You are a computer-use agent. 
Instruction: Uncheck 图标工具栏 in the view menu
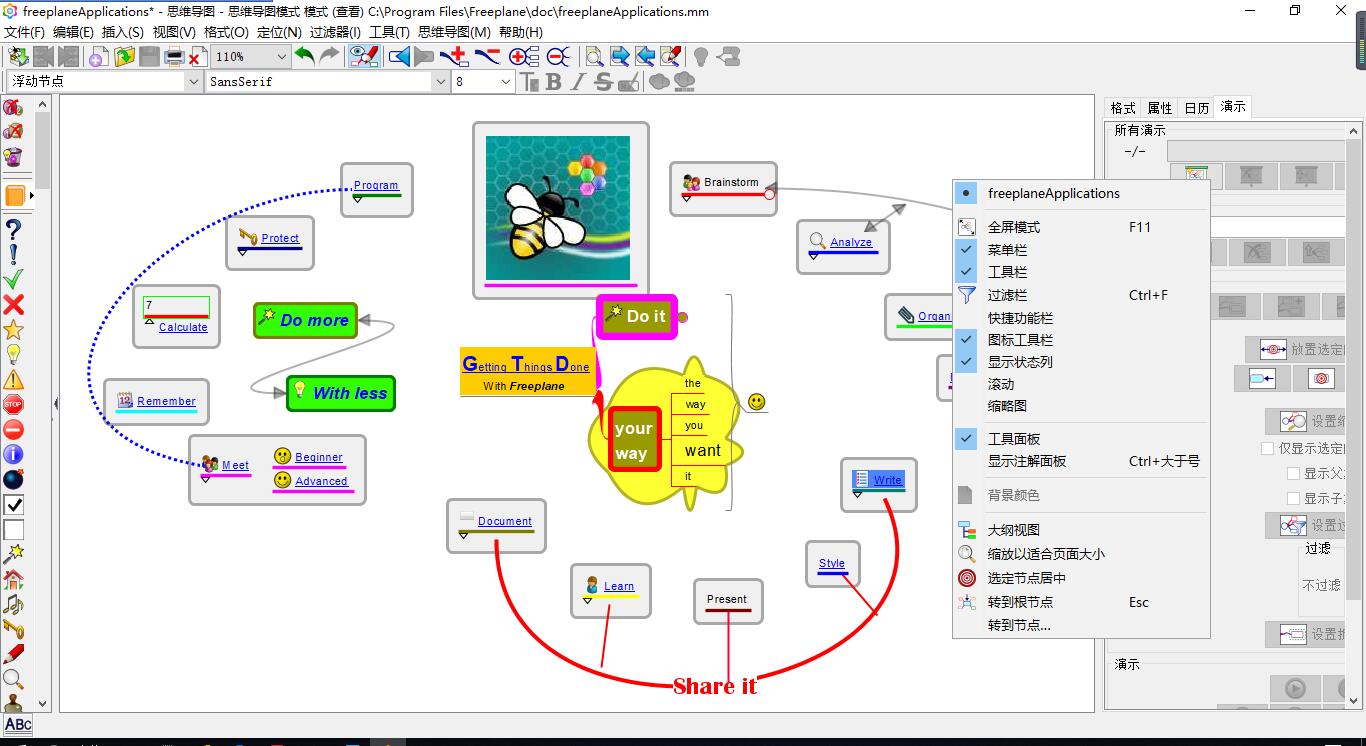pos(1020,340)
